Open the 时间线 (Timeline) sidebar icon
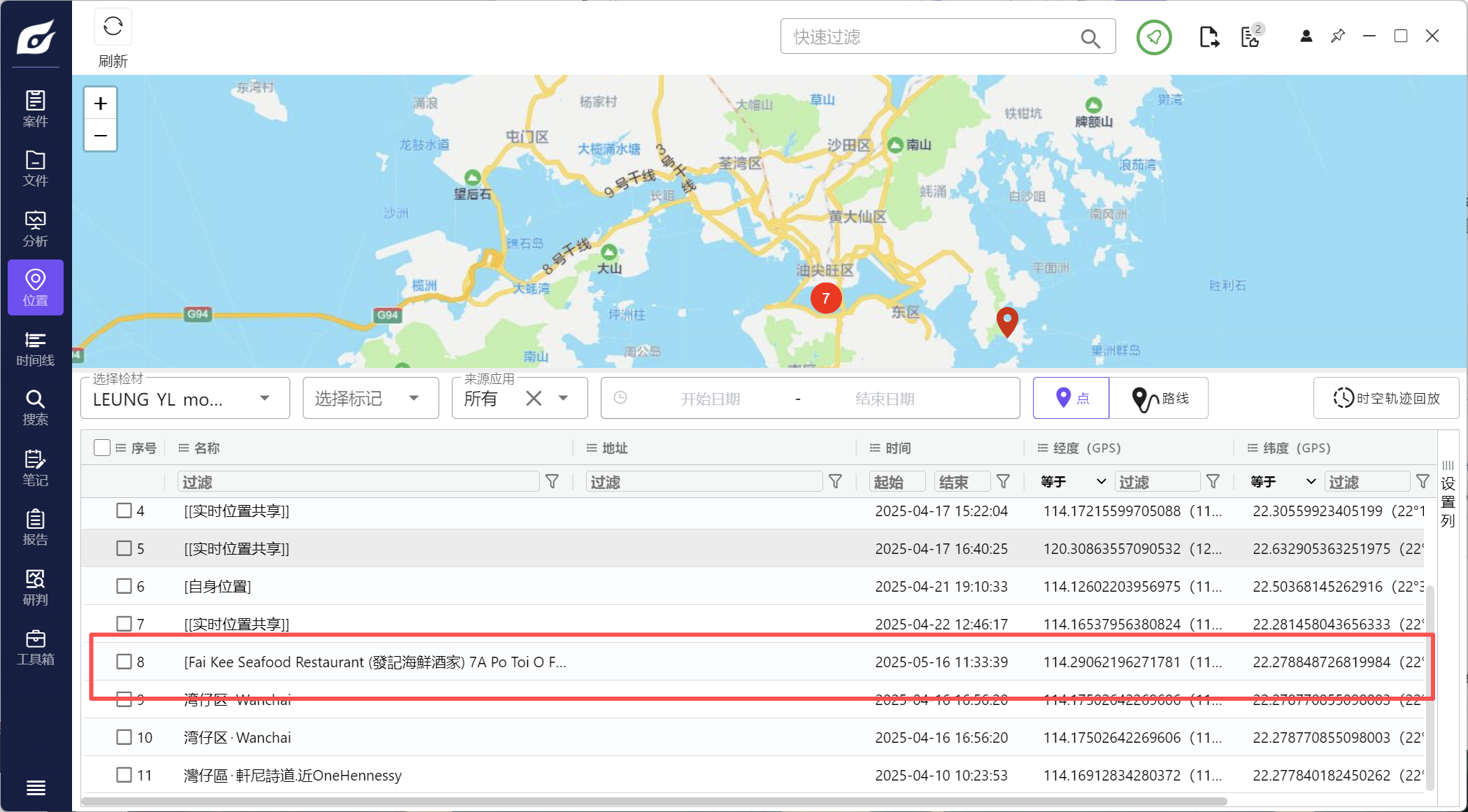The width and height of the screenshot is (1468, 812). click(x=35, y=348)
